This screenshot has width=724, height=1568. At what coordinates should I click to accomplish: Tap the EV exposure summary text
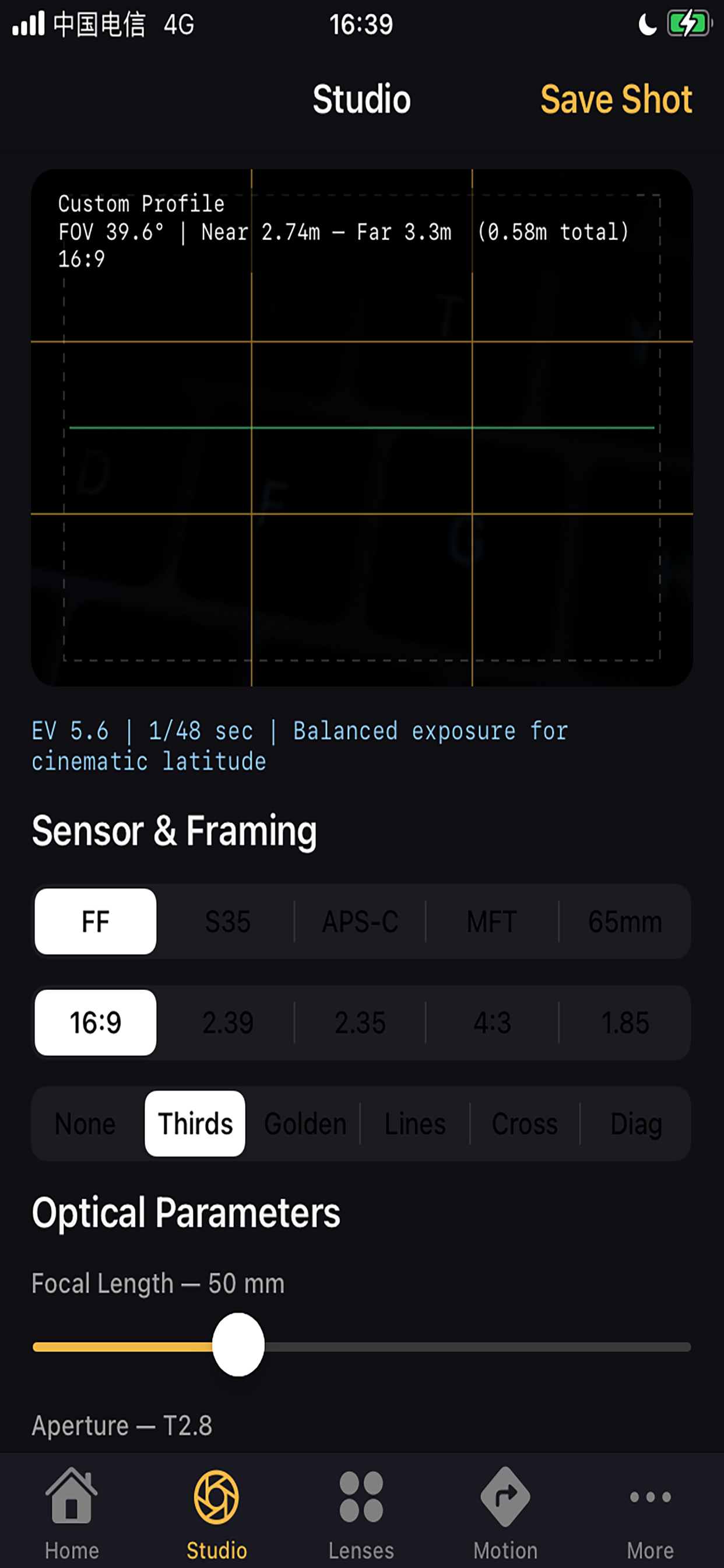coord(300,745)
